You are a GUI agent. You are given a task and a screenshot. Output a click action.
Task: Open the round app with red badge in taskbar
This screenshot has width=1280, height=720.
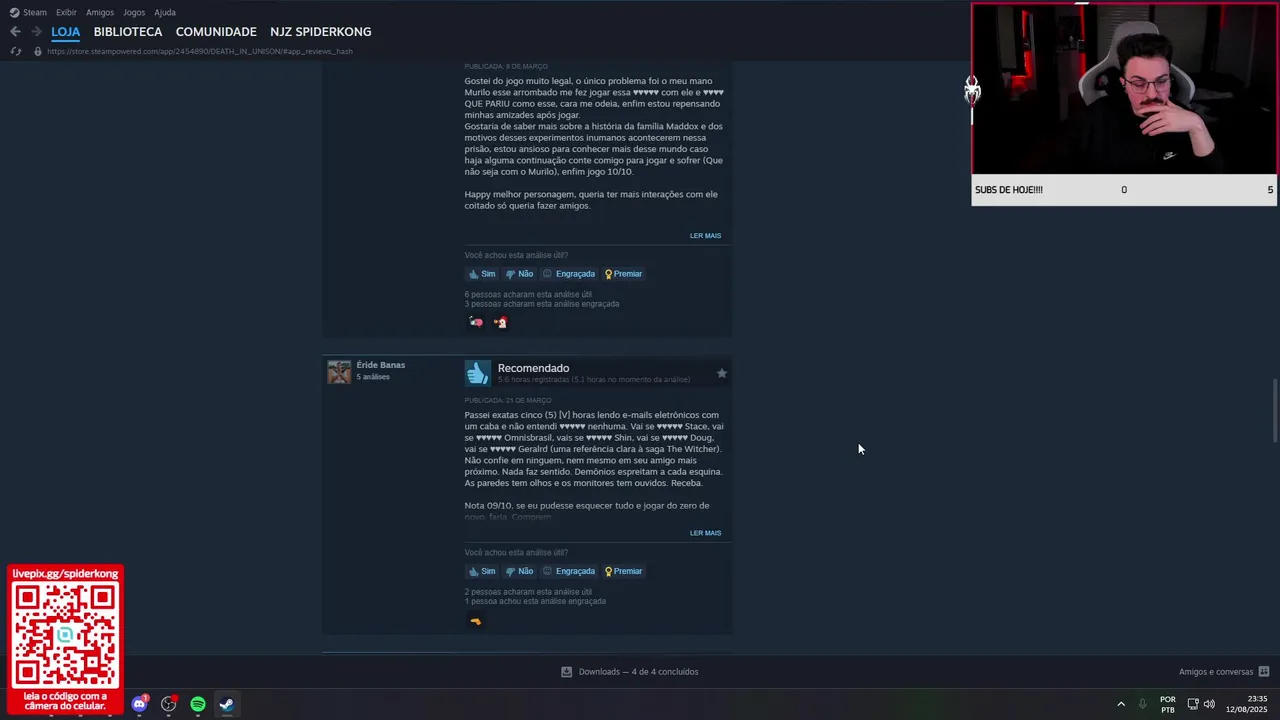click(x=169, y=704)
